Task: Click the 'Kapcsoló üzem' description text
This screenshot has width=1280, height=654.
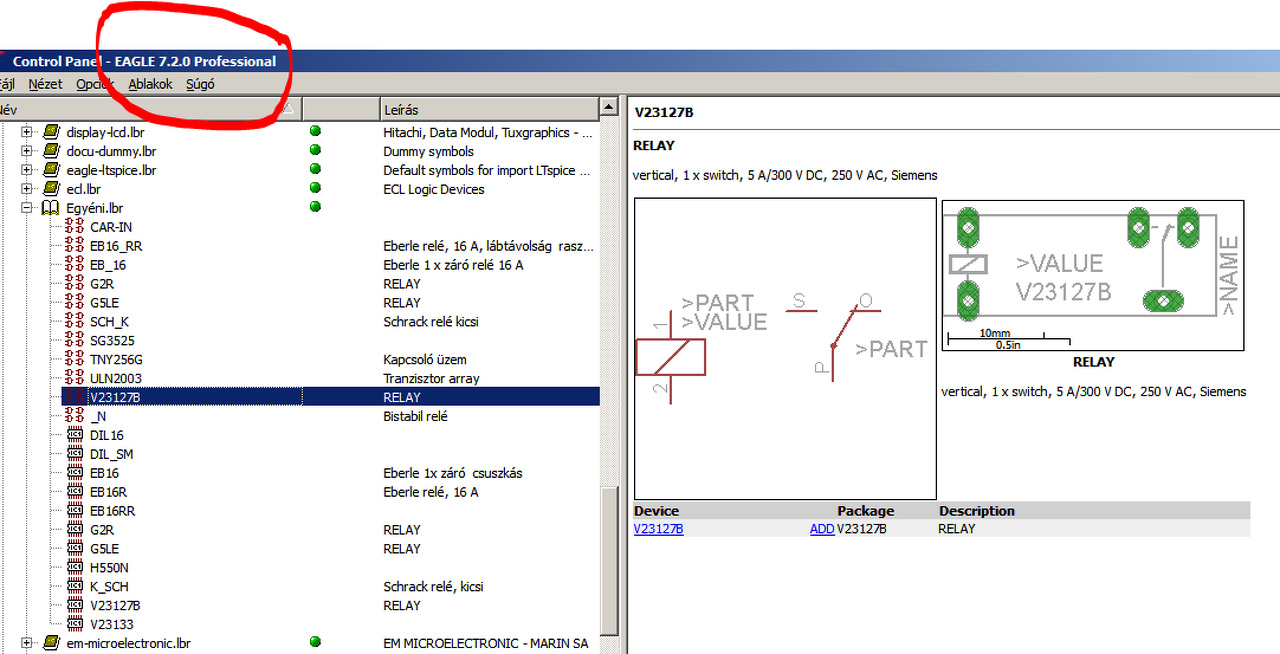Action: click(x=425, y=360)
